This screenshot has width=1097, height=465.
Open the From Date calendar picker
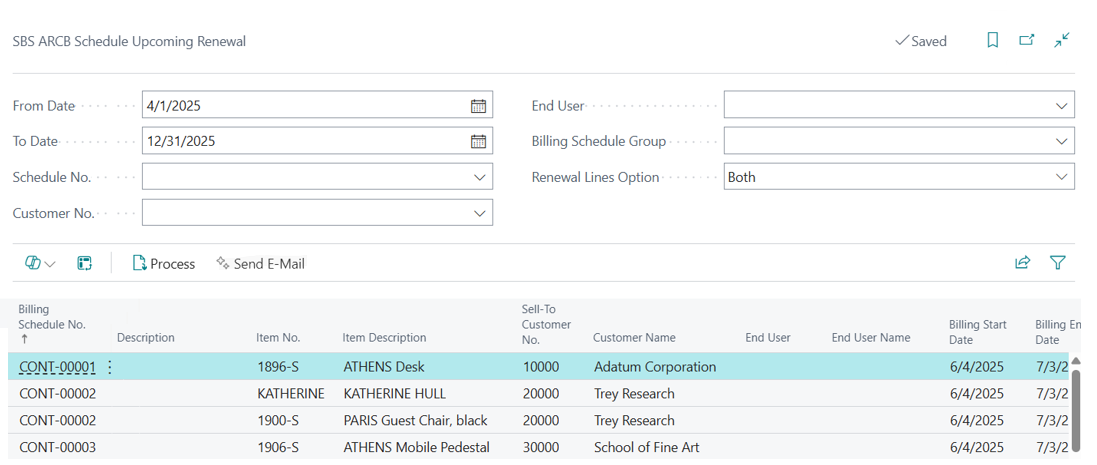click(478, 105)
